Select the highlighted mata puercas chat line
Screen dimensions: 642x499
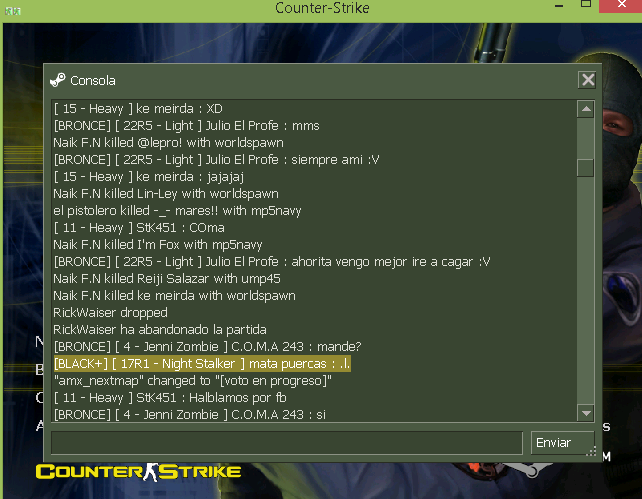[x=202, y=364]
